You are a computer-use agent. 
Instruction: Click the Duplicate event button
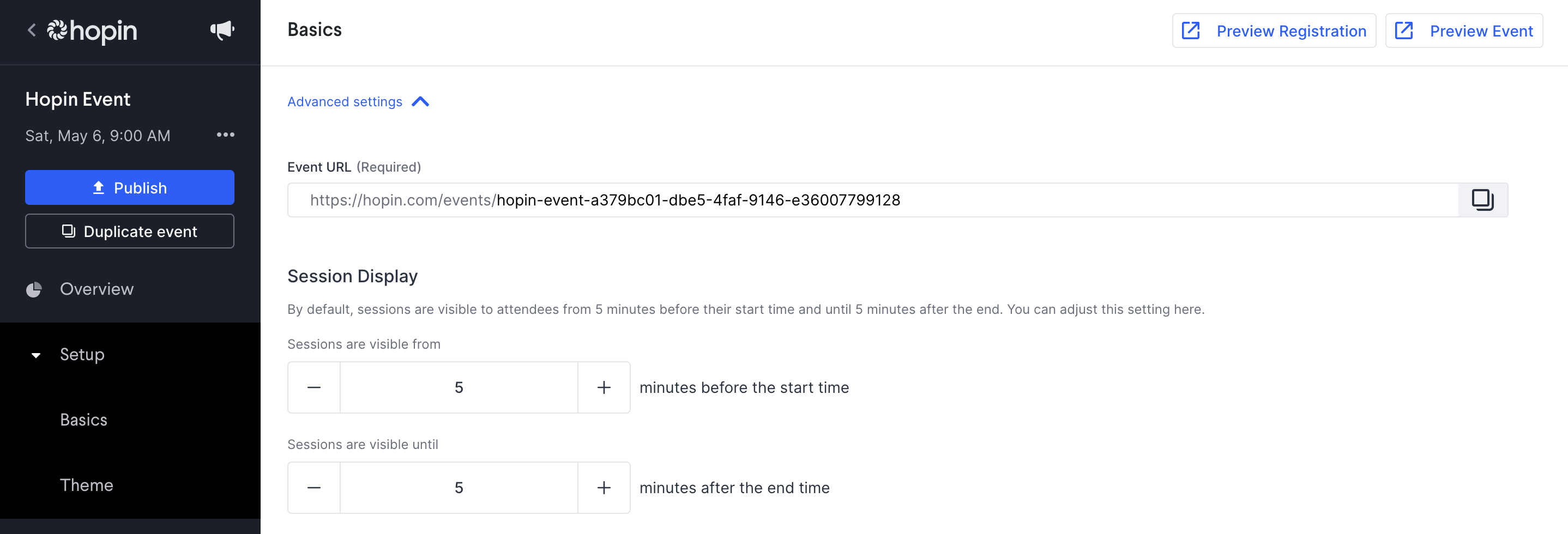click(x=130, y=231)
